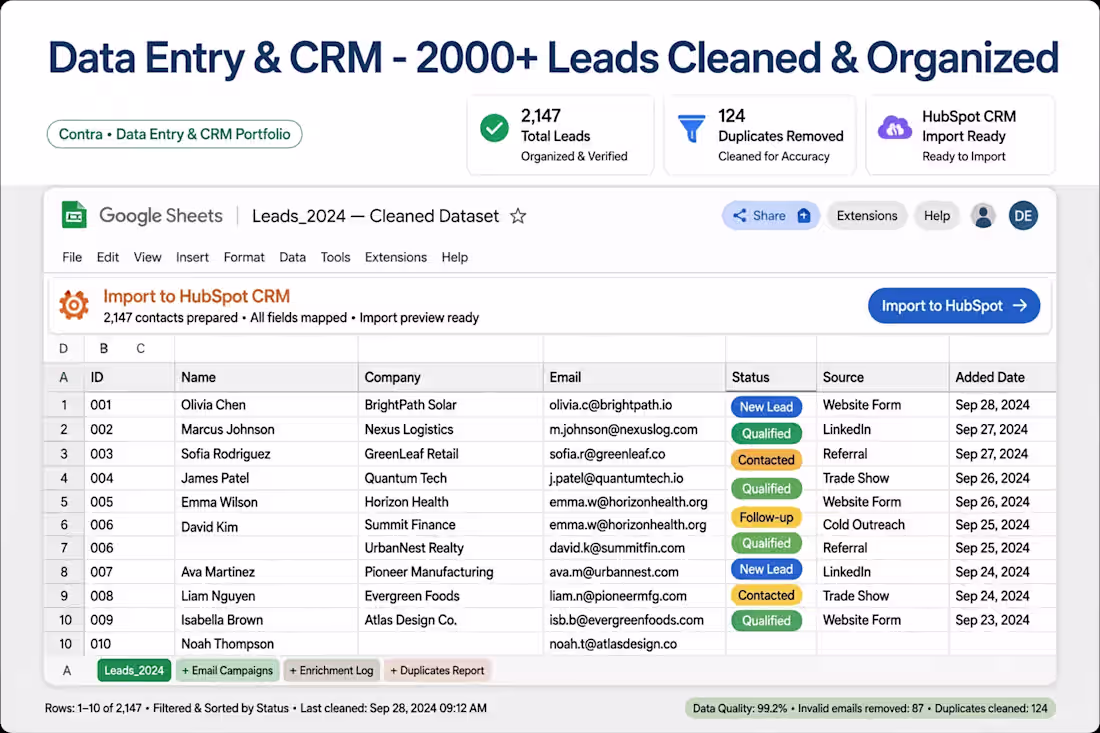Image resolution: width=1100 pixels, height=733 pixels.
Task: Open the DE account avatar
Action: click(1023, 215)
